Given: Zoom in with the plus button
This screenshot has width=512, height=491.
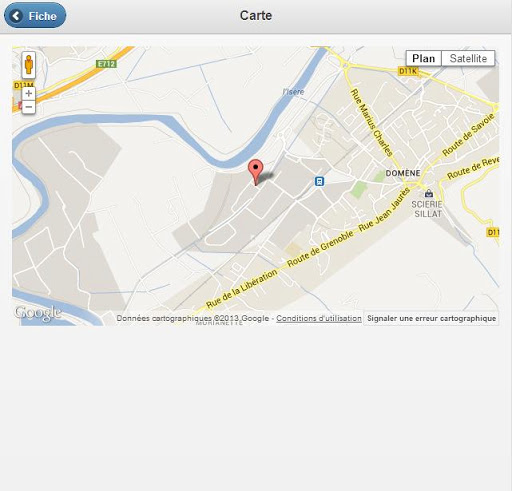Looking at the screenshot, I should coord(29,94).
